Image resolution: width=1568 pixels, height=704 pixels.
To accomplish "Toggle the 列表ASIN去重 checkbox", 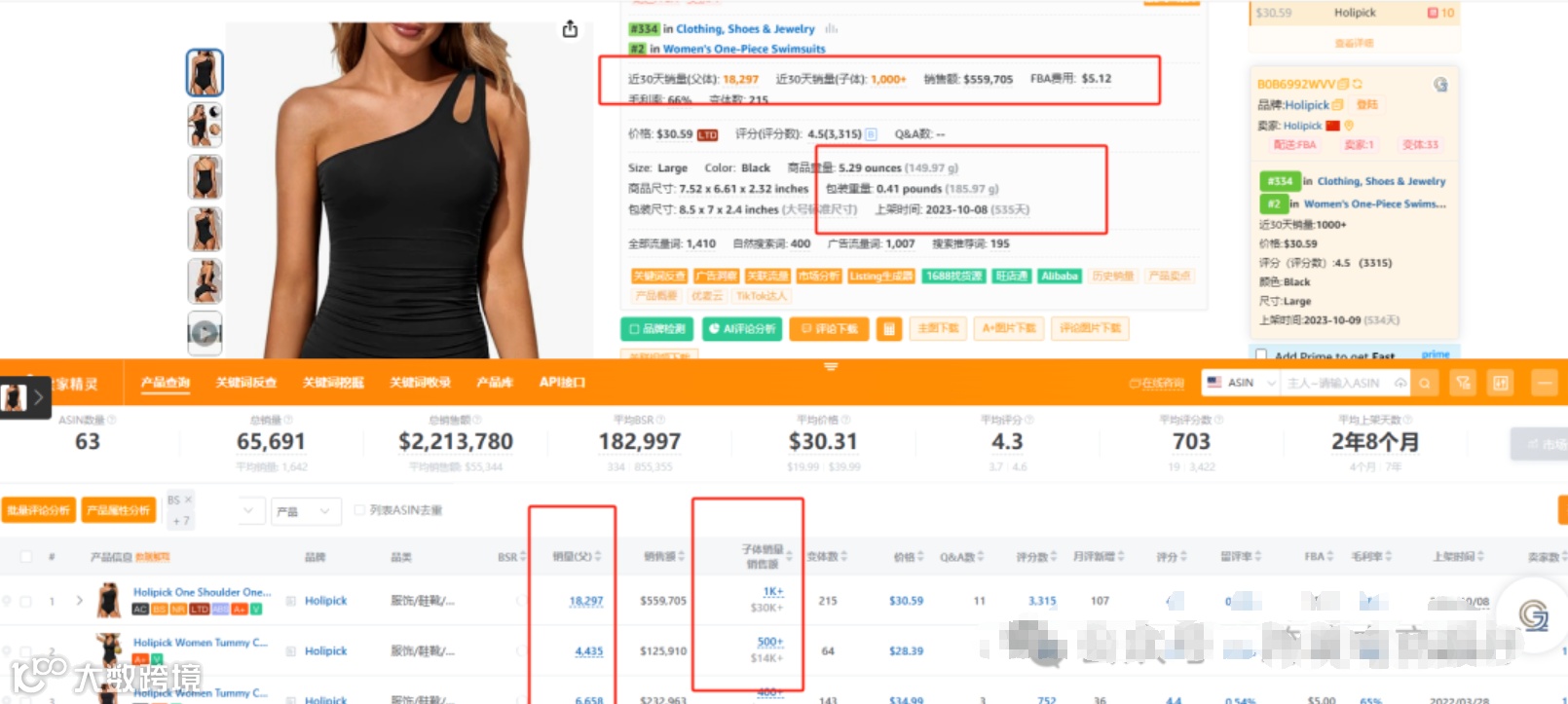I will click(x=359, y=510).
